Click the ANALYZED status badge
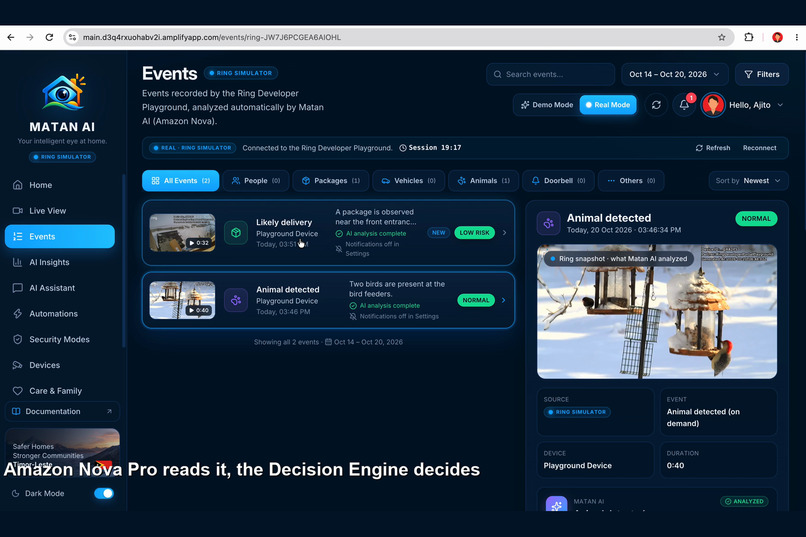806x537 pixels. coord(744,502)
